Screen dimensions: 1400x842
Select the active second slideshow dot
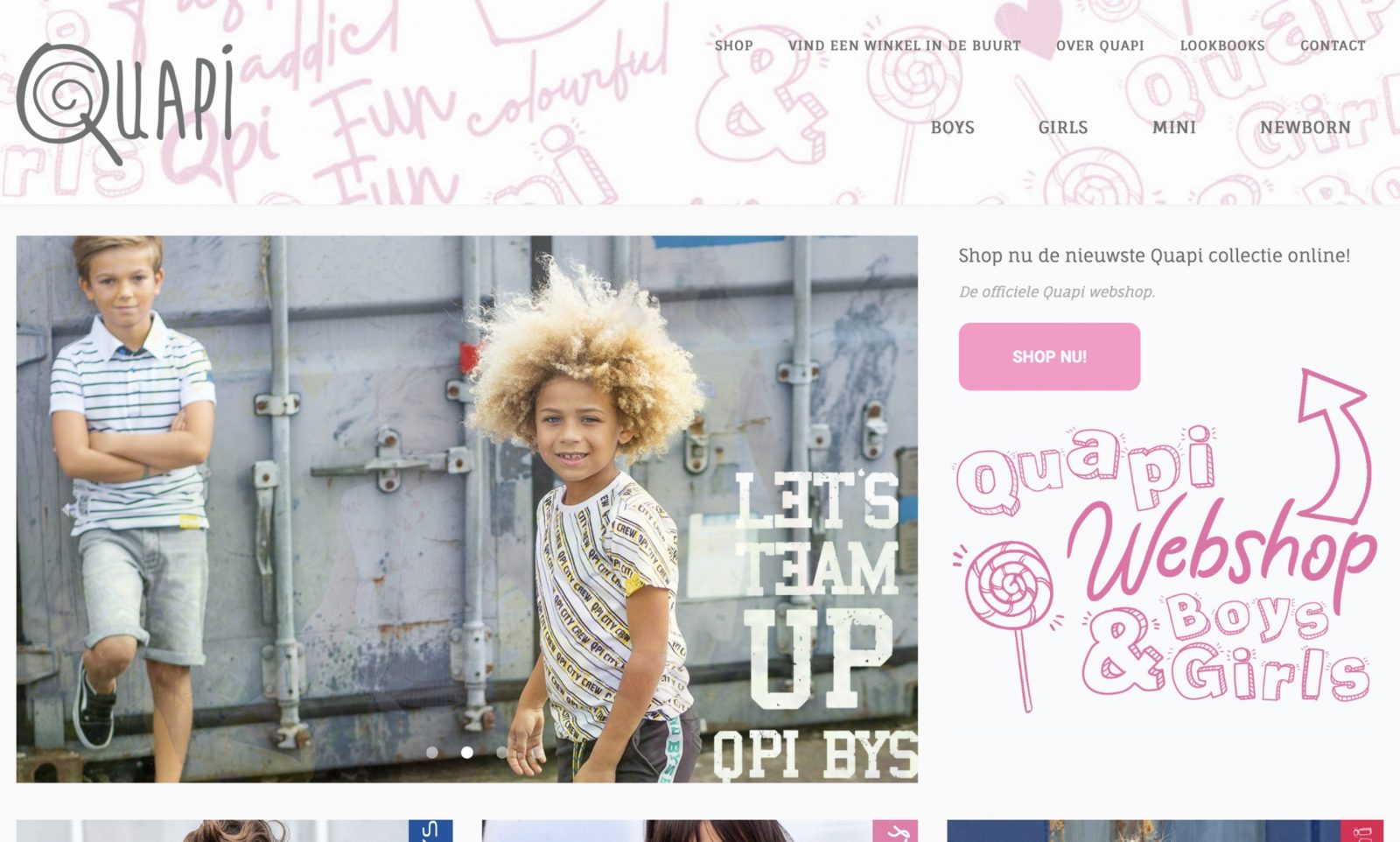tap(467, 752)
